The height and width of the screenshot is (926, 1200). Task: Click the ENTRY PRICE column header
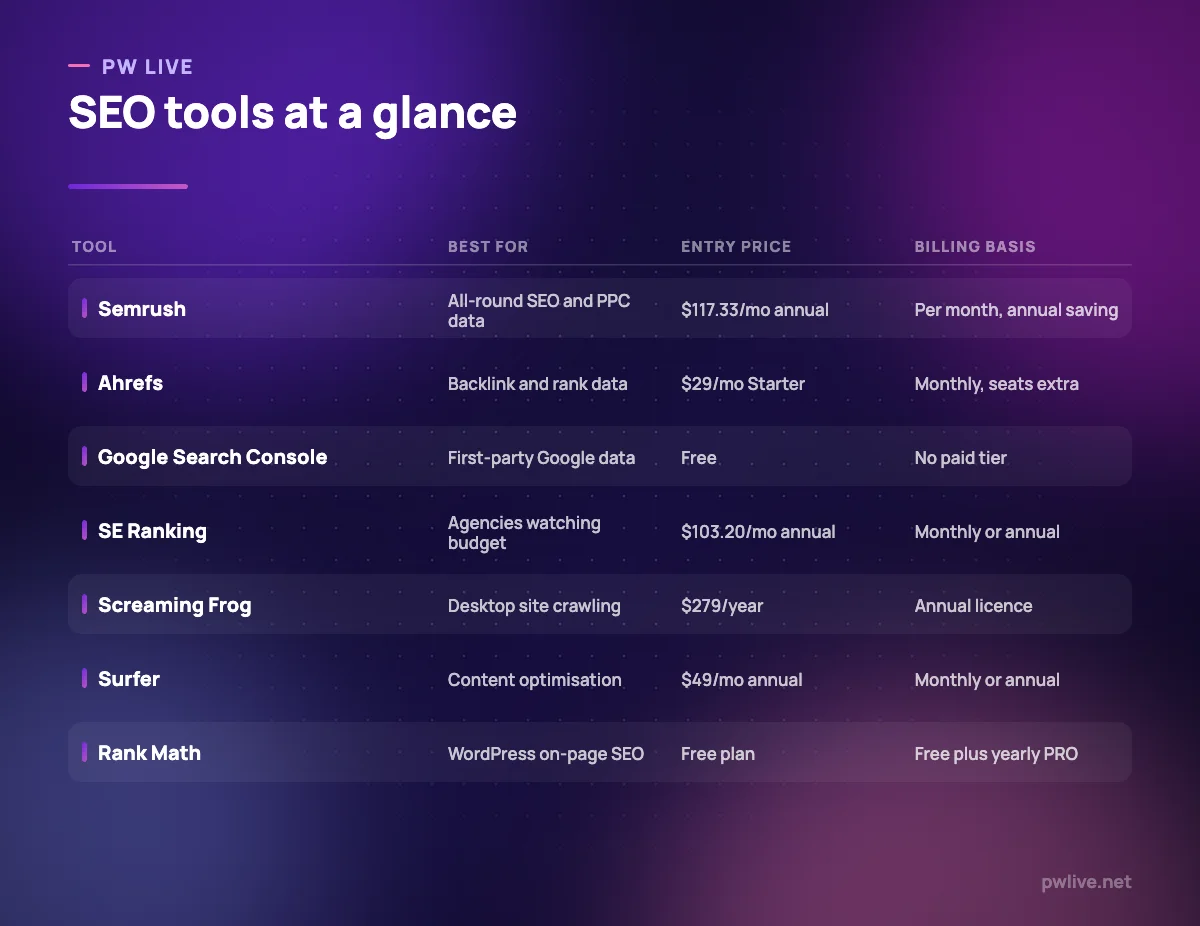736,246
